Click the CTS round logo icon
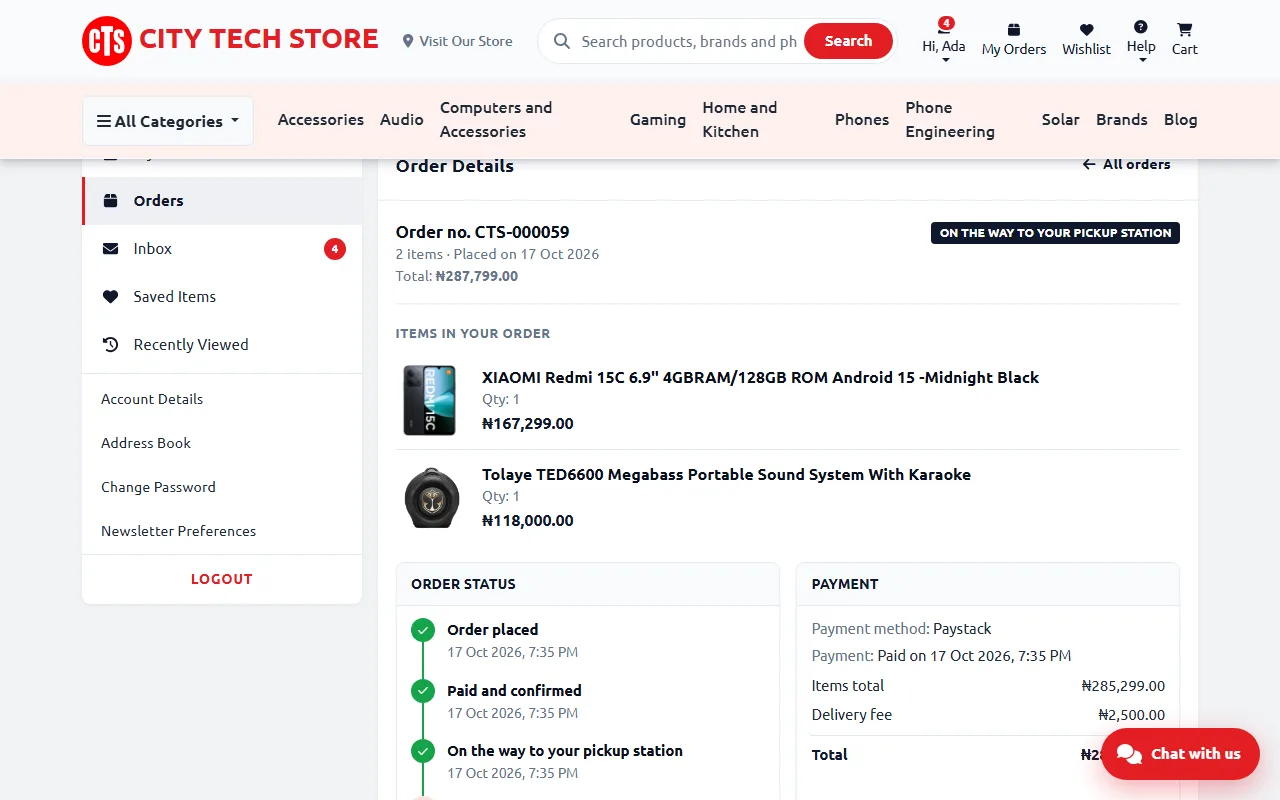 (107, 41)
